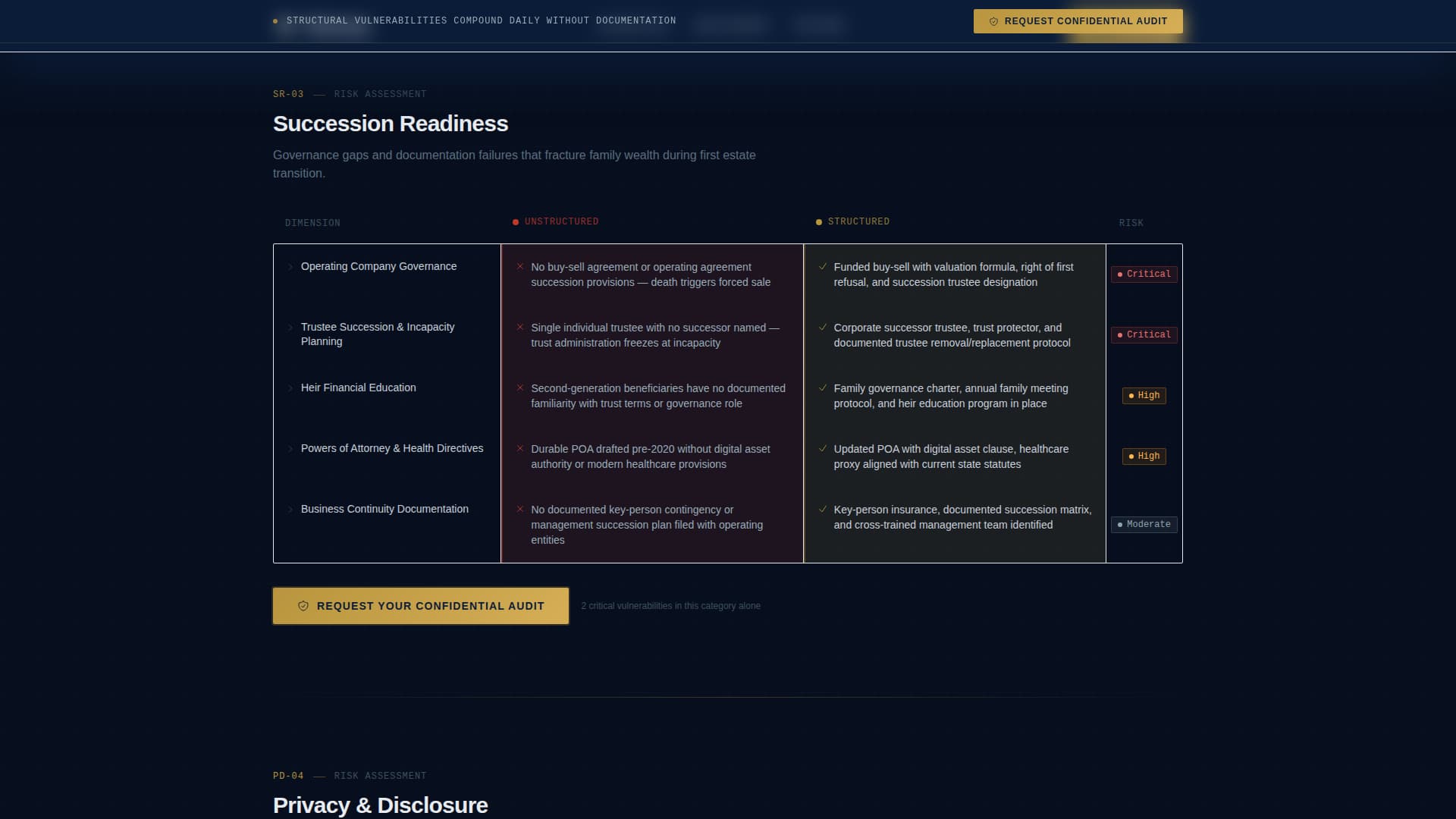Click 'Governance gaps and documentation failures' description
1456x819 pixels.
pyautogui.click(x=514, y=164)
